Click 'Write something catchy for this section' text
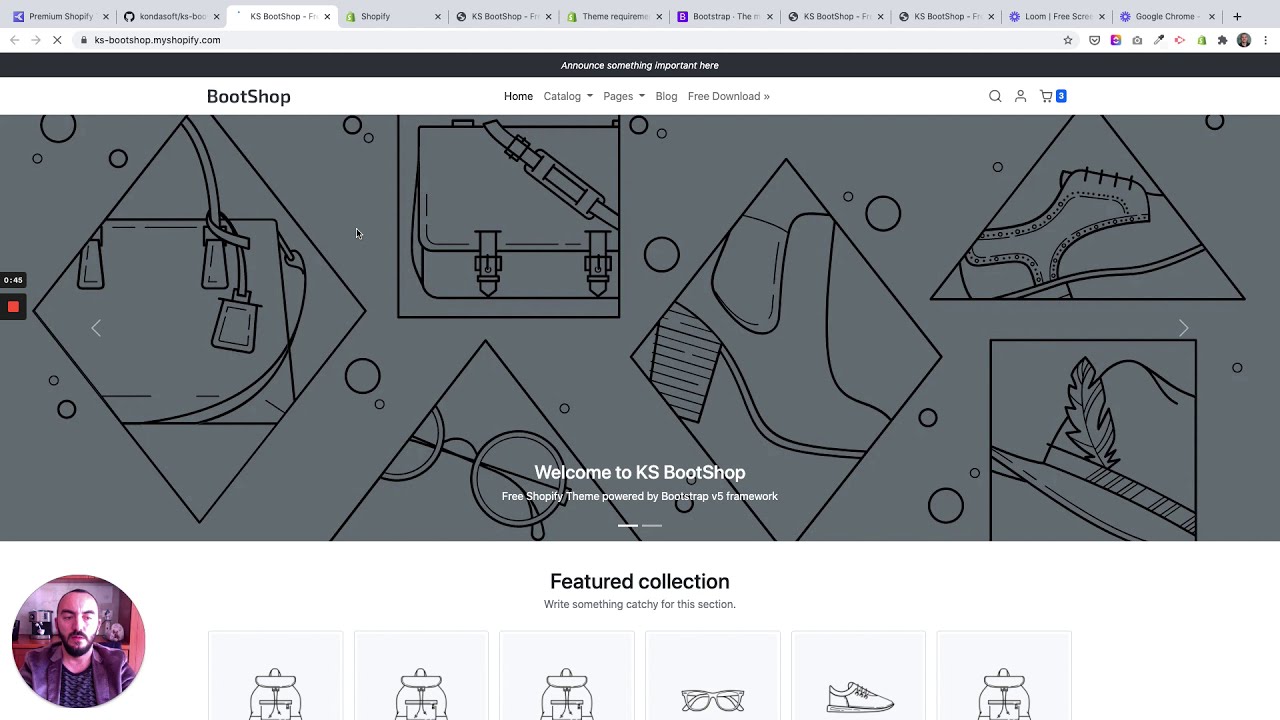This screenshot has height=720, width=1280. 640,604
